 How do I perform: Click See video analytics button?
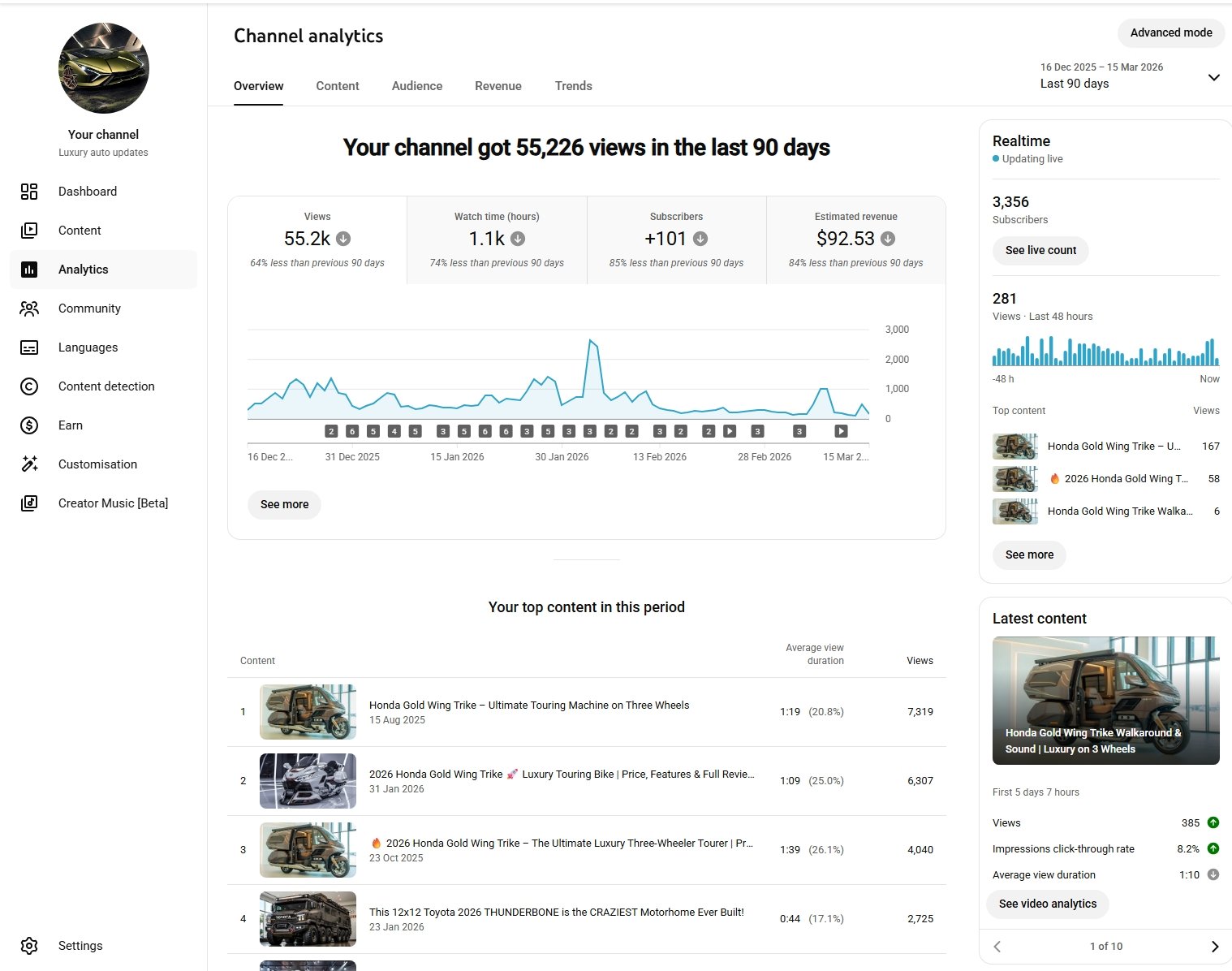[1047, 904]
